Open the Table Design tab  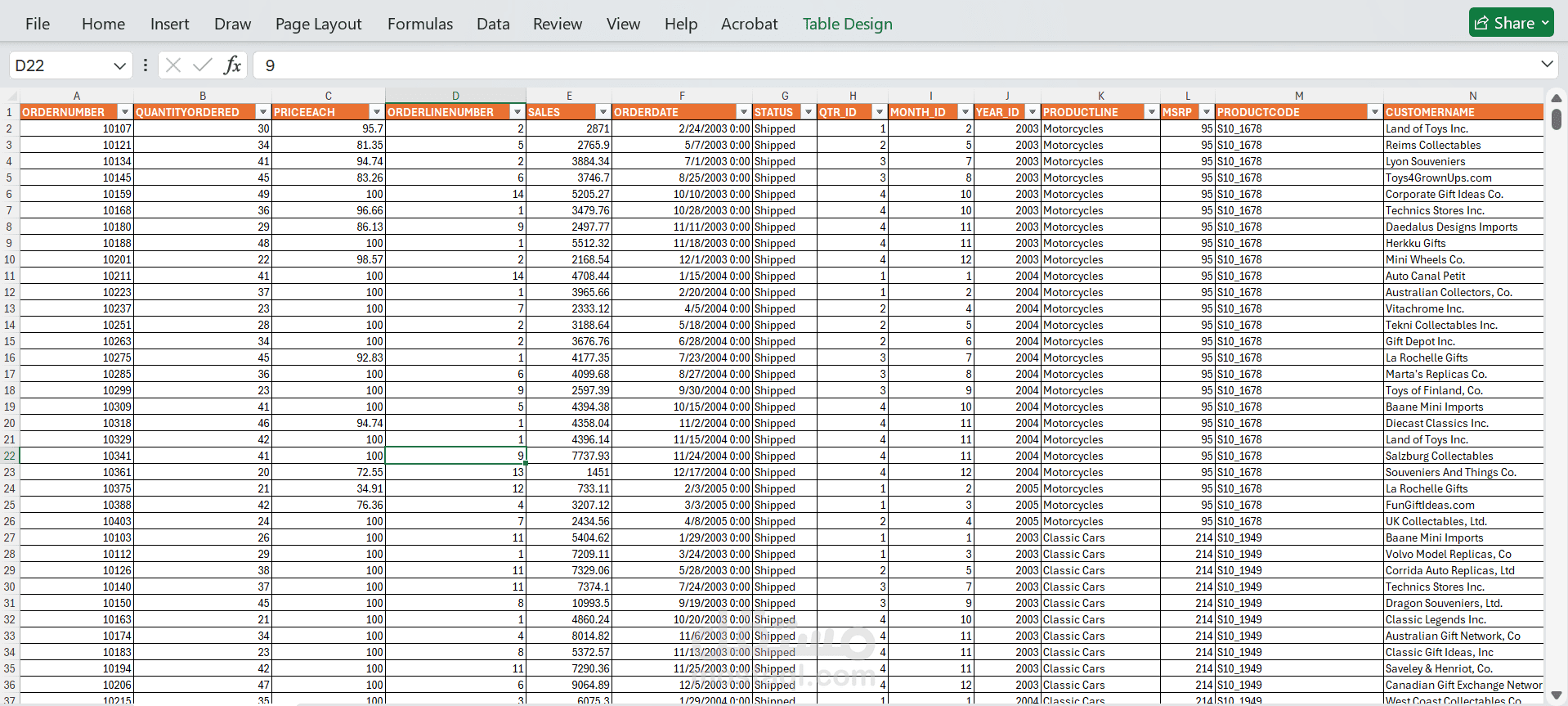[x=847, y=24]
